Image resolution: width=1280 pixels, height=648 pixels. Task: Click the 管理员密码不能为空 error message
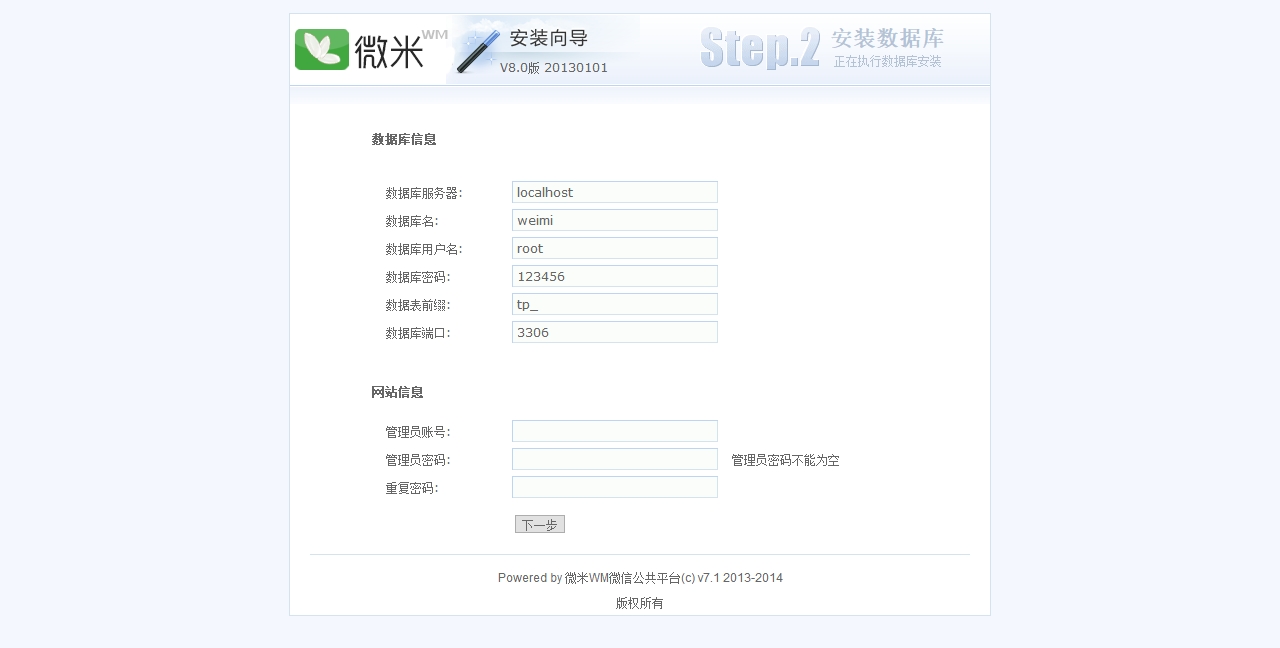[x=785, y=460]
